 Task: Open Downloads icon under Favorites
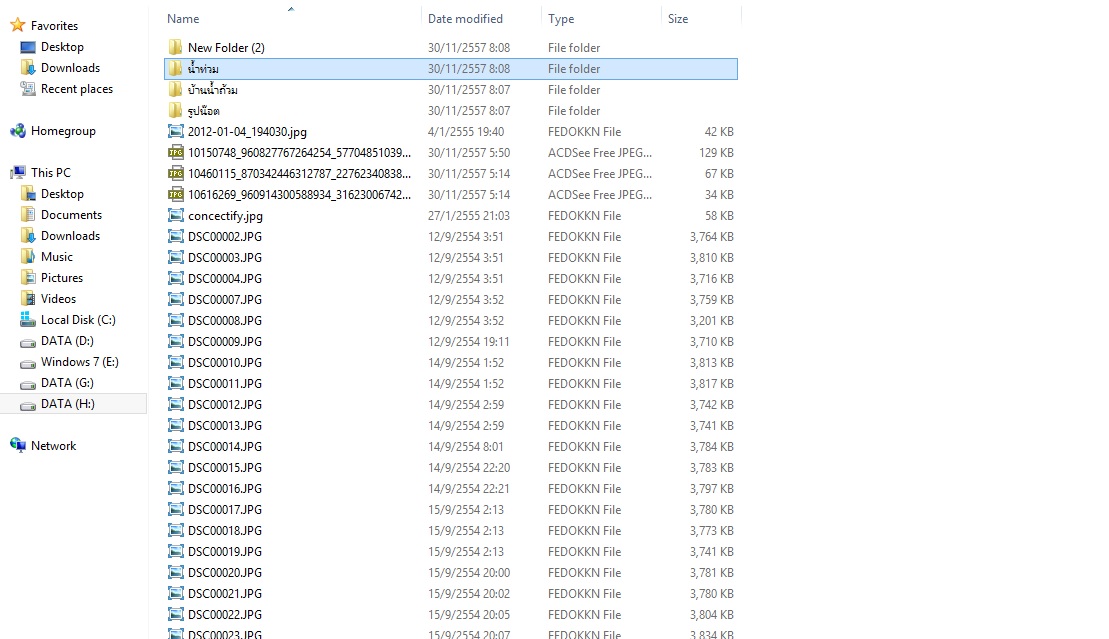(x=28, y=68)
